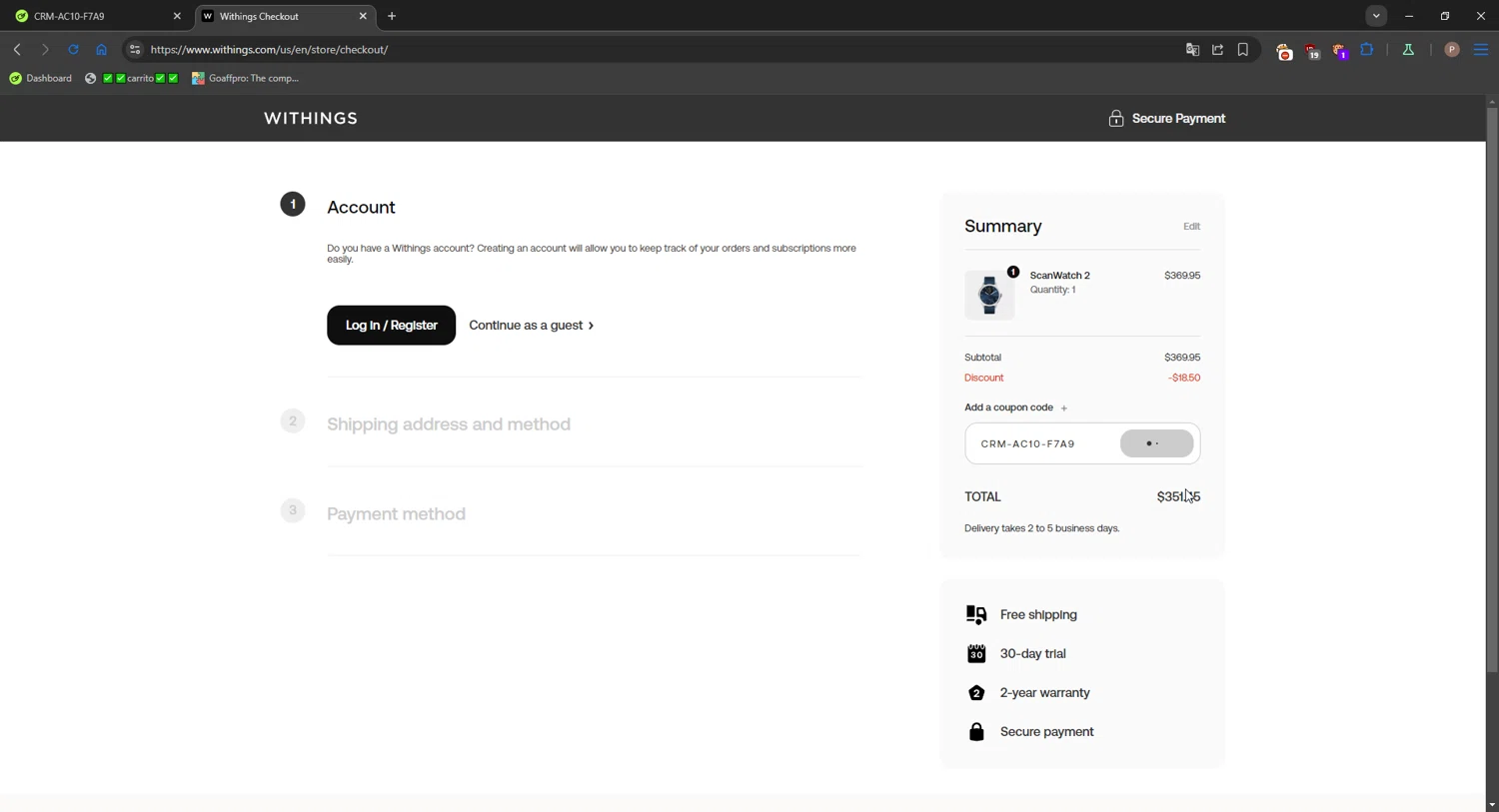Open the ScanWatch 2 product thumbnail
The height and width of the screenshot is (812, 1499).
(x=989, y=295)
